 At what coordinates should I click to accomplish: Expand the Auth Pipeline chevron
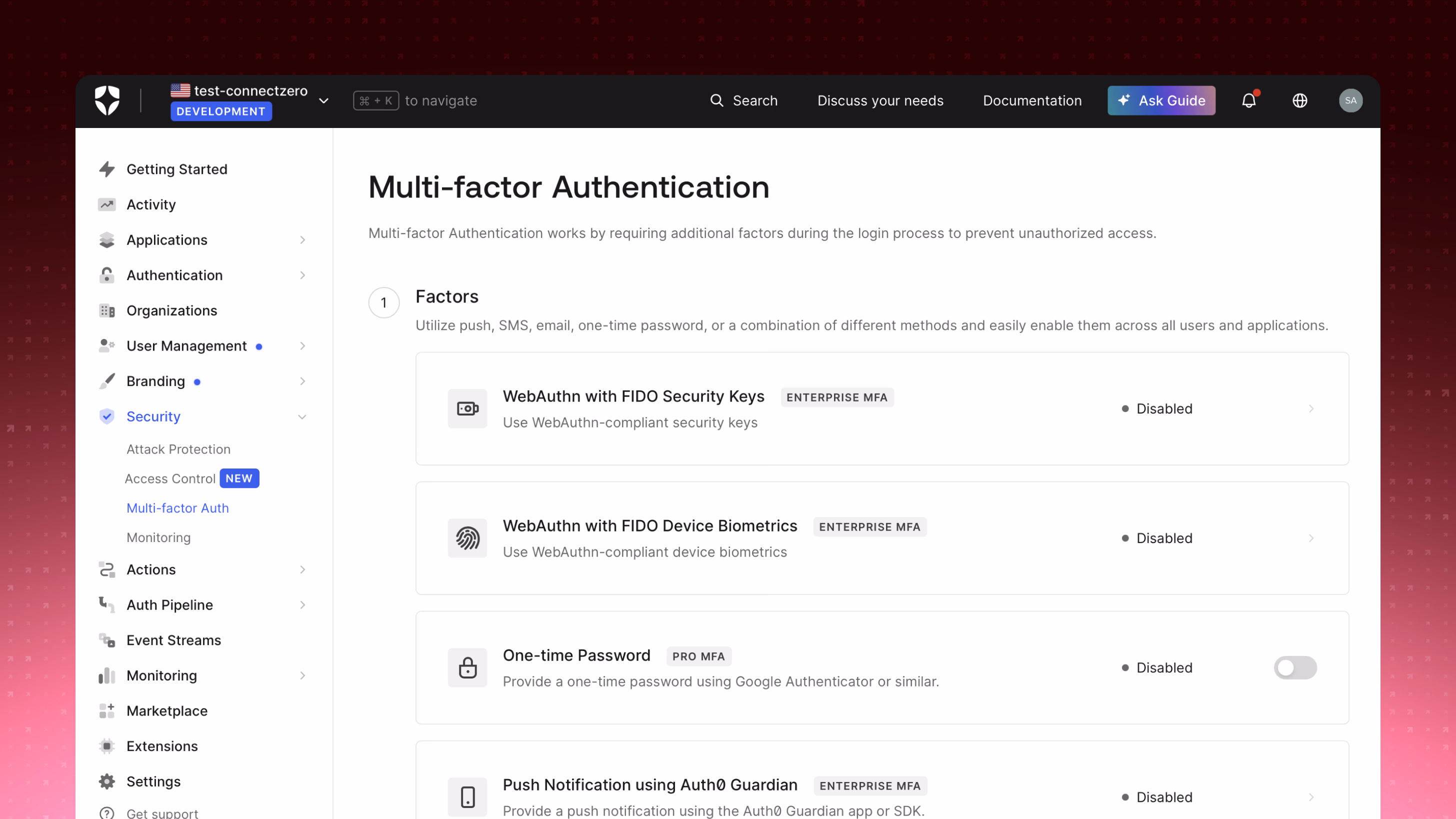[x=302, y=605]
